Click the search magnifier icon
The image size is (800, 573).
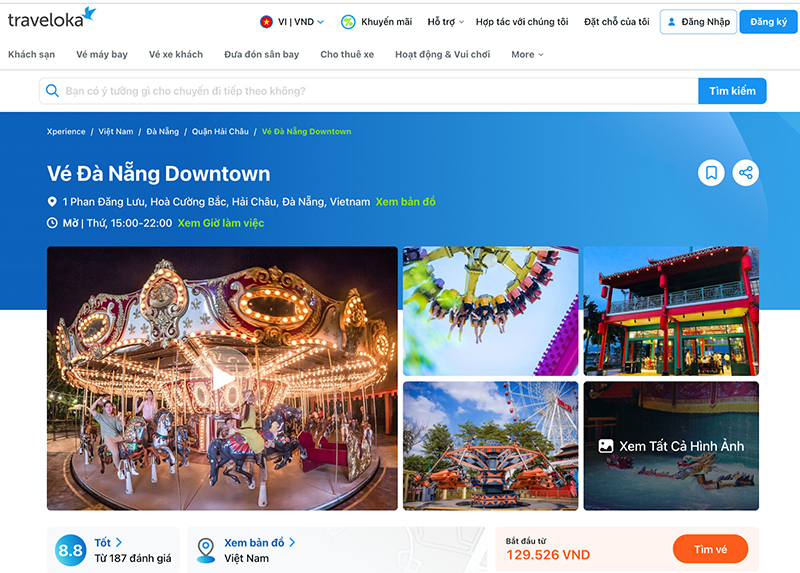[52, 91]
